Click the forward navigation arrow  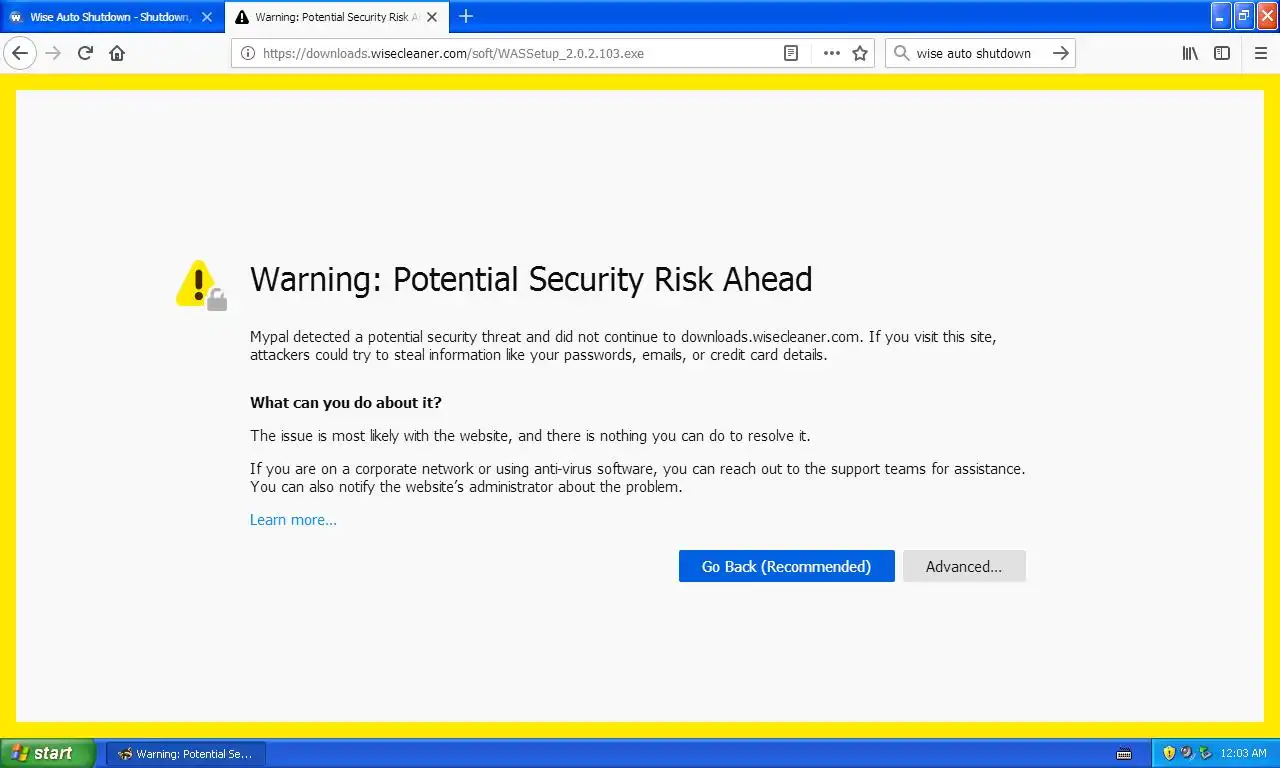click(x=54, y=53)
